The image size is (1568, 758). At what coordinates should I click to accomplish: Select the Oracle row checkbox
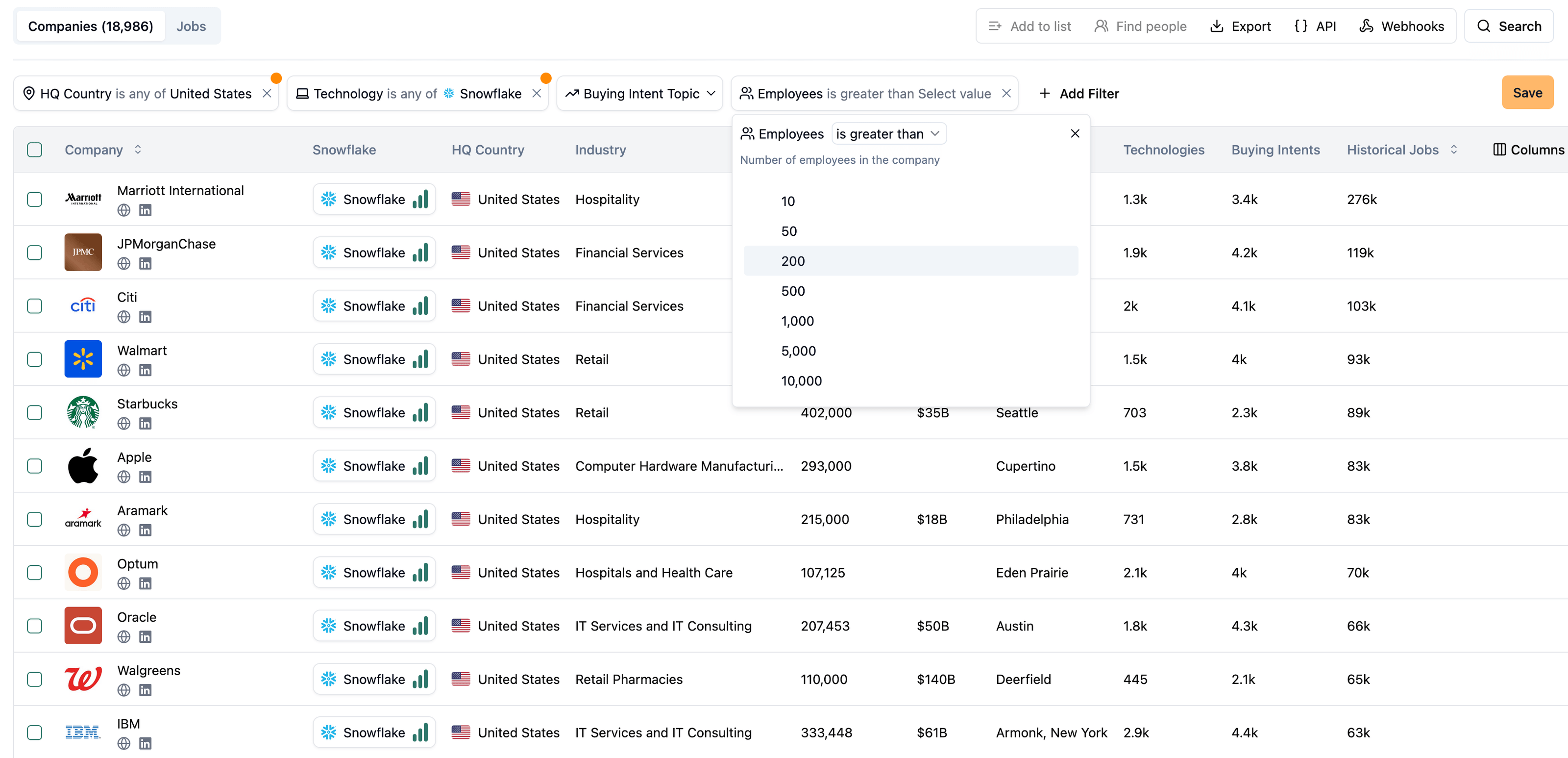click(x=35, y=626)
